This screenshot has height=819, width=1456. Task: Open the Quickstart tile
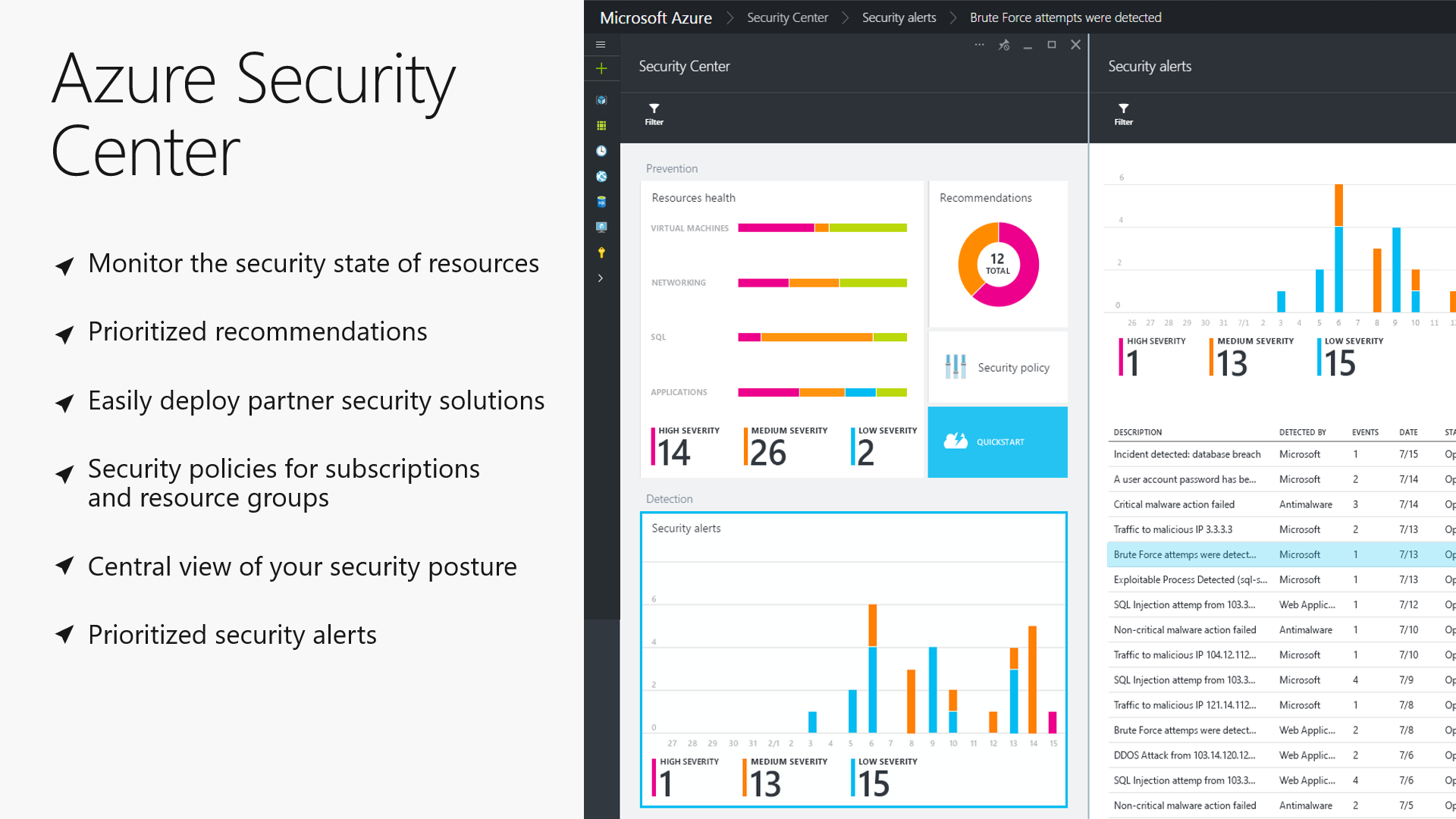point(998,442)
